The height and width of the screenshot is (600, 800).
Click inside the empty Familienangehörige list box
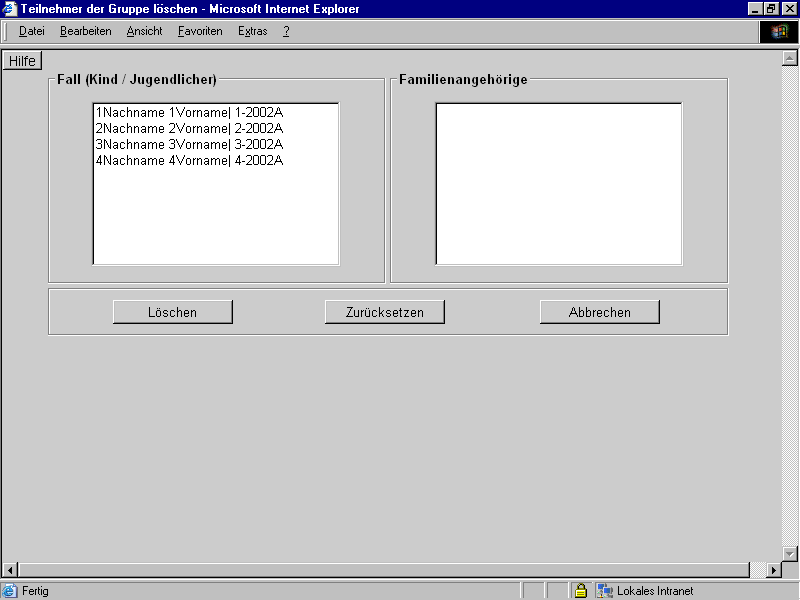pos(558,184)
